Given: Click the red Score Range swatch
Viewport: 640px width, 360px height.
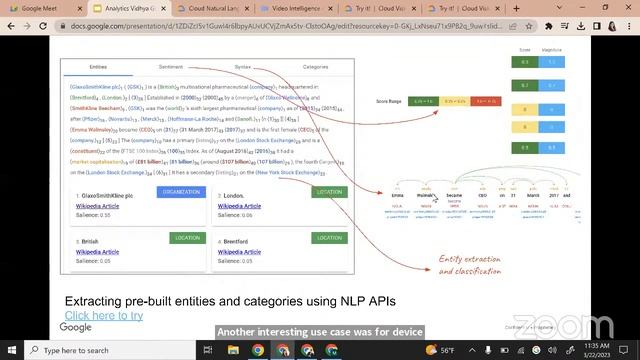Looking at the screenshot, I should pyautogui.click(x=486, y=101).
